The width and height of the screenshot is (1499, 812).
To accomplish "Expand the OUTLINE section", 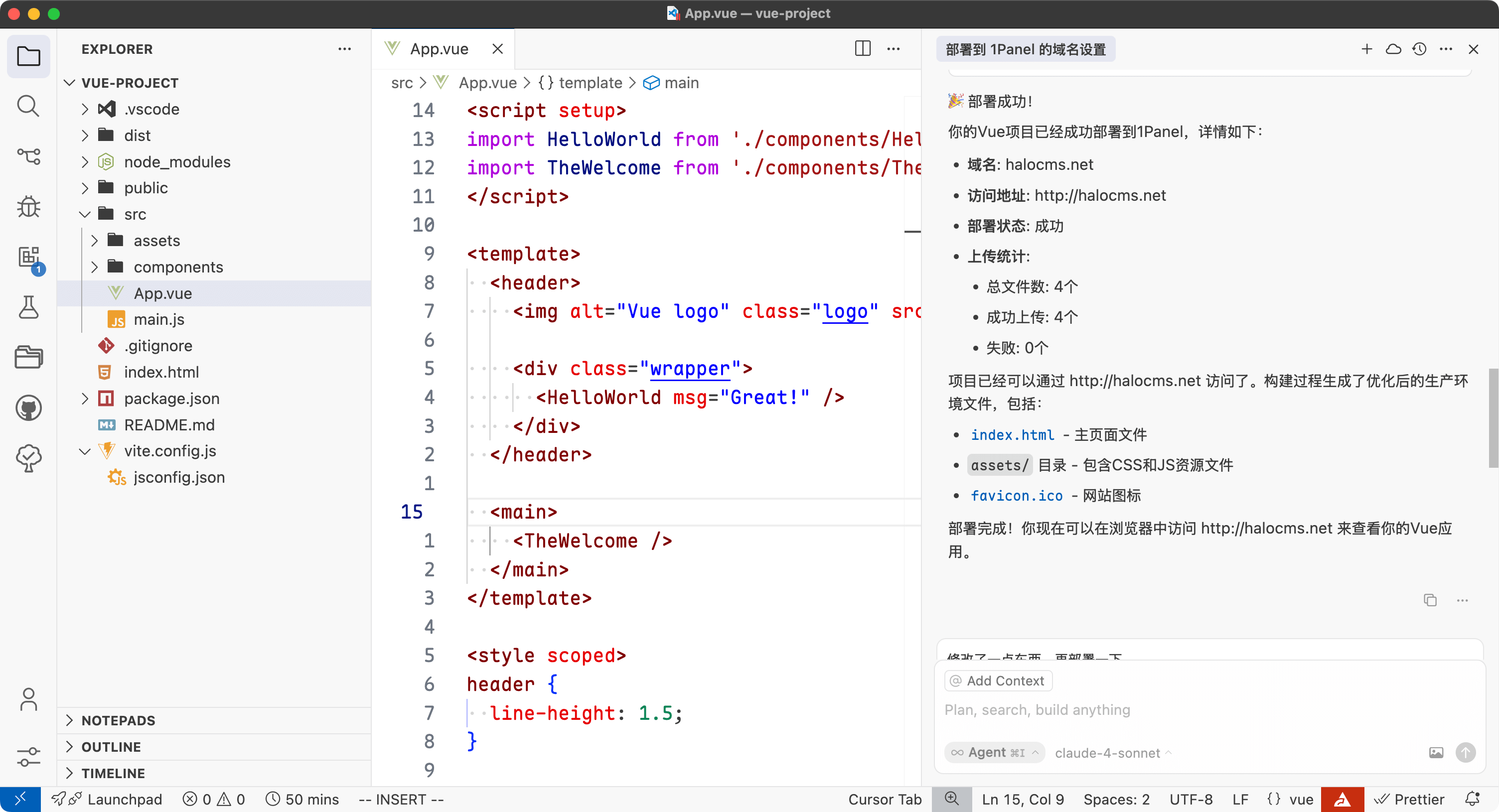I will point(111,747).
